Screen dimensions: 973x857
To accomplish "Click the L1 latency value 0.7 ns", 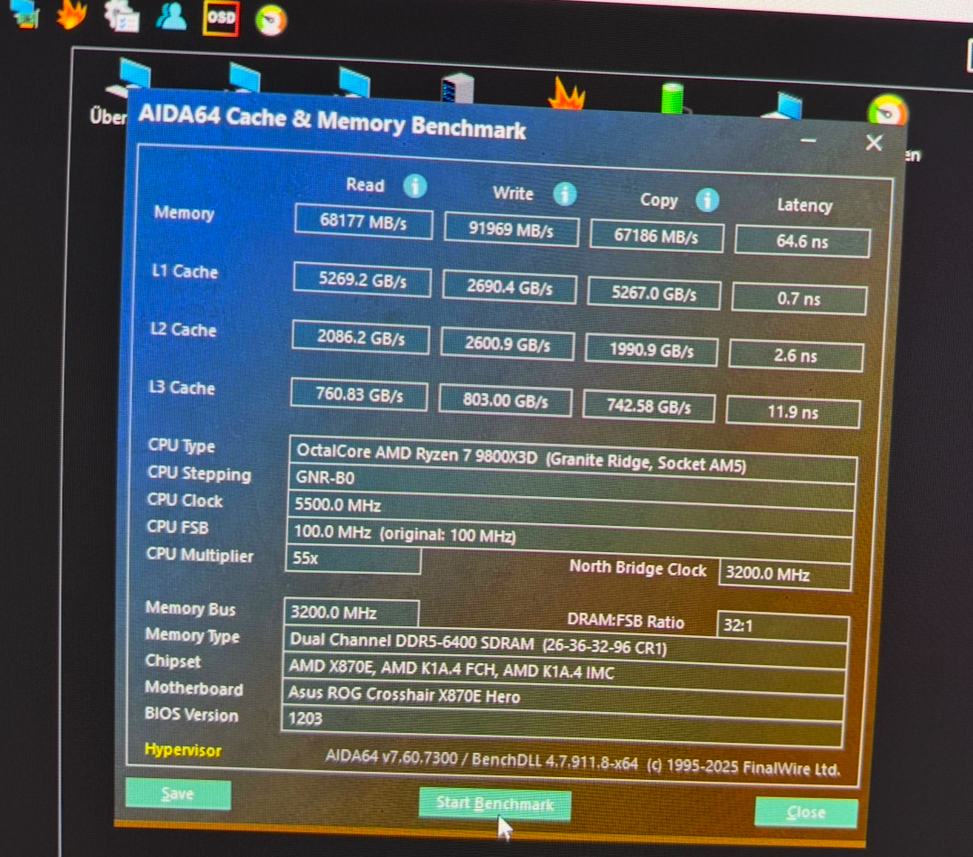I will tap(799, 299).
